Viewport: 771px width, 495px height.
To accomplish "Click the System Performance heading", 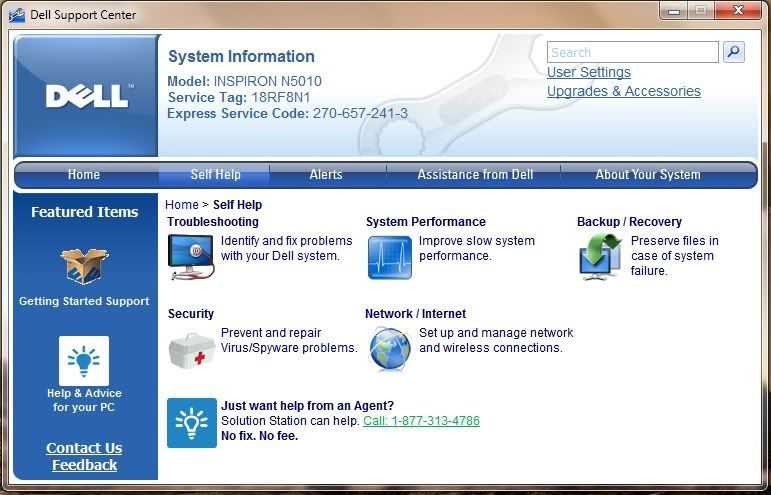I will [426, 222].
